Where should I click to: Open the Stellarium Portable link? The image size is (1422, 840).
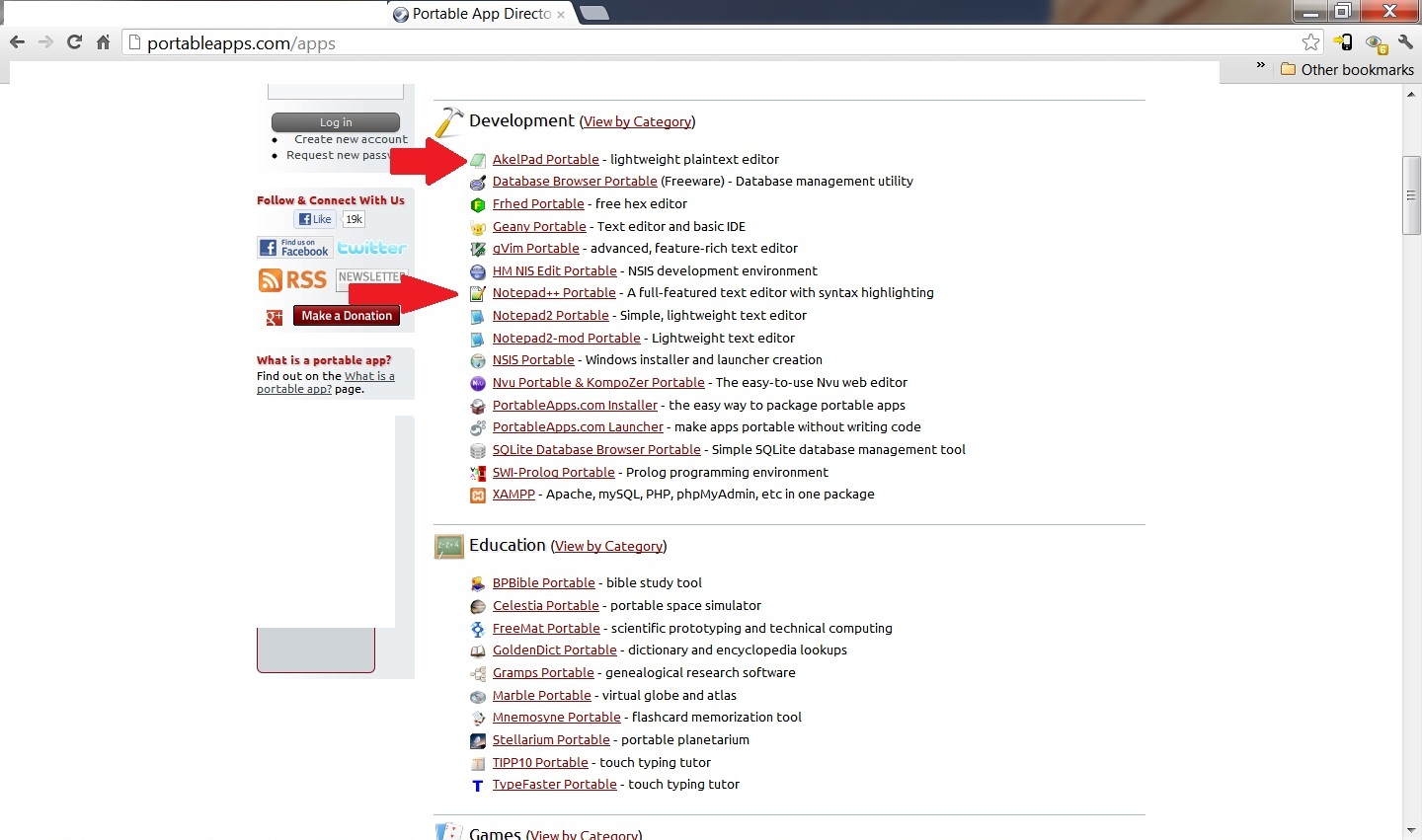[551, 740]
